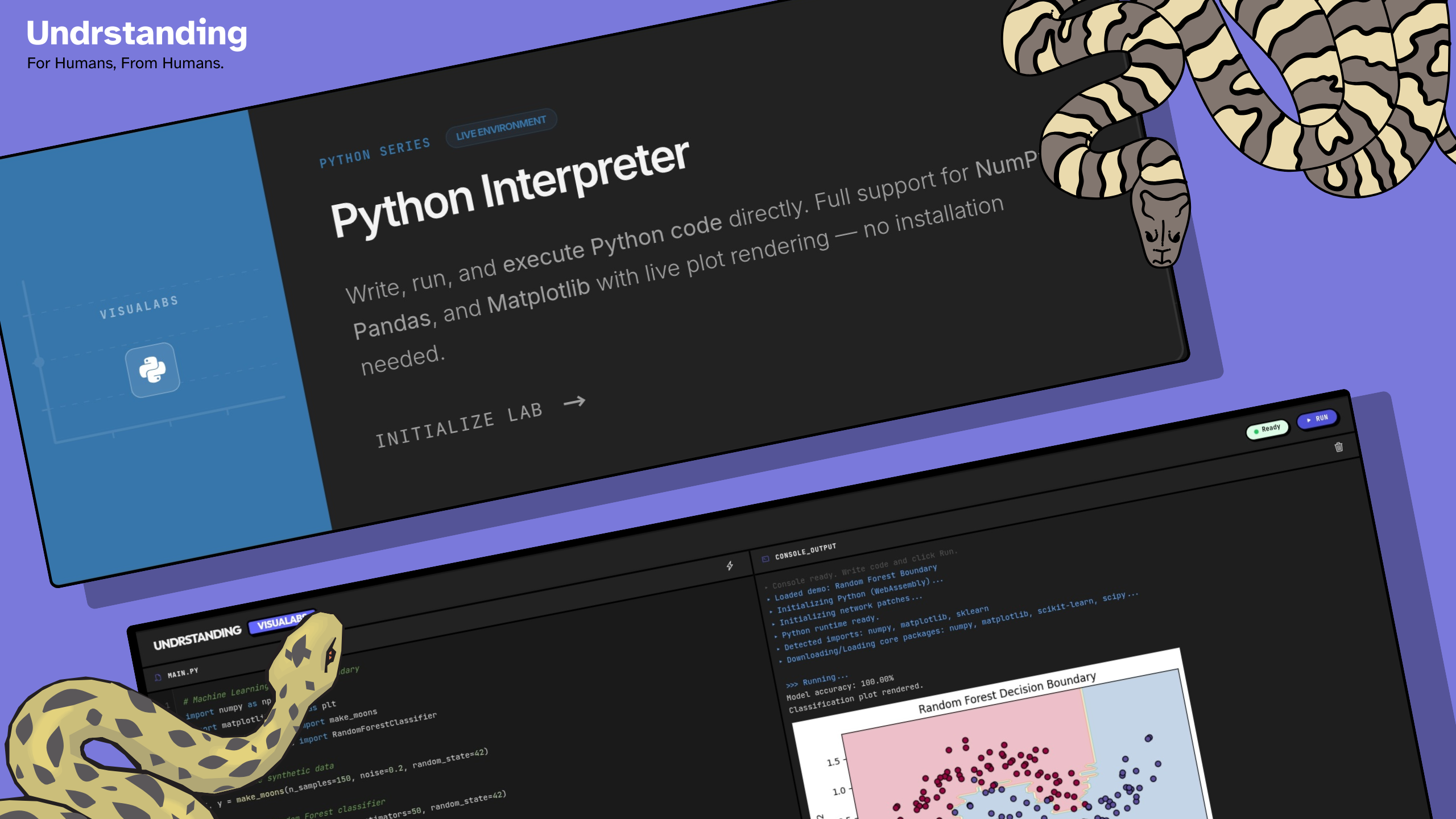Image resolution: width=1456 pixels, height=819 pixels.
Task: Click the '>>> Running...' console line
Action: coord(817,681)
